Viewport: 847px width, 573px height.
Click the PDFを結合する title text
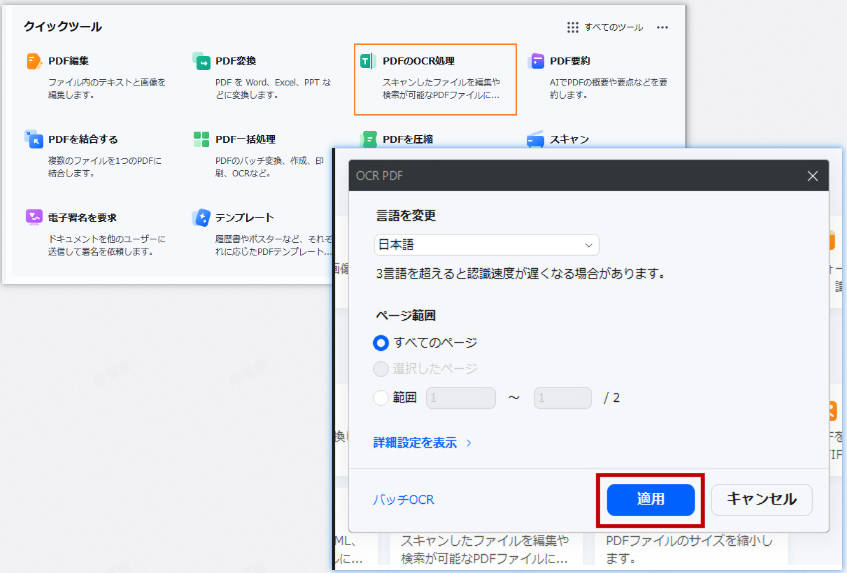83,139
